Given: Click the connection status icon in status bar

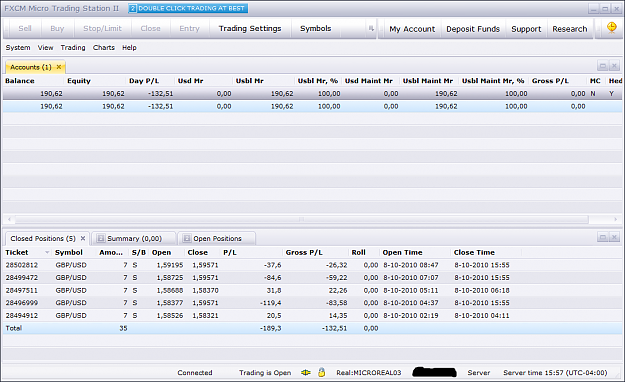Looking at the screenshot, I should [306, 372].
